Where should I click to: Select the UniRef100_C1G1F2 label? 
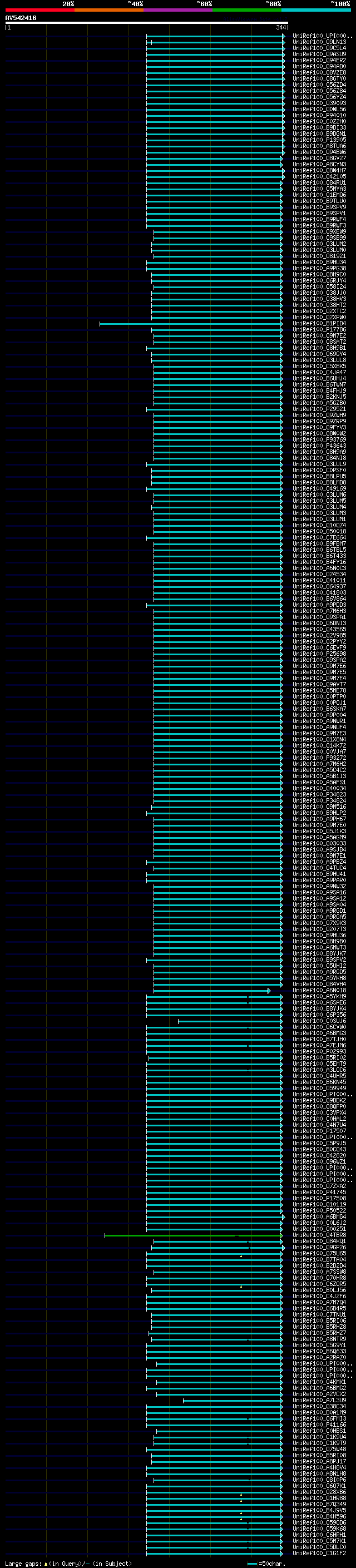click(x=319, y=1554)
